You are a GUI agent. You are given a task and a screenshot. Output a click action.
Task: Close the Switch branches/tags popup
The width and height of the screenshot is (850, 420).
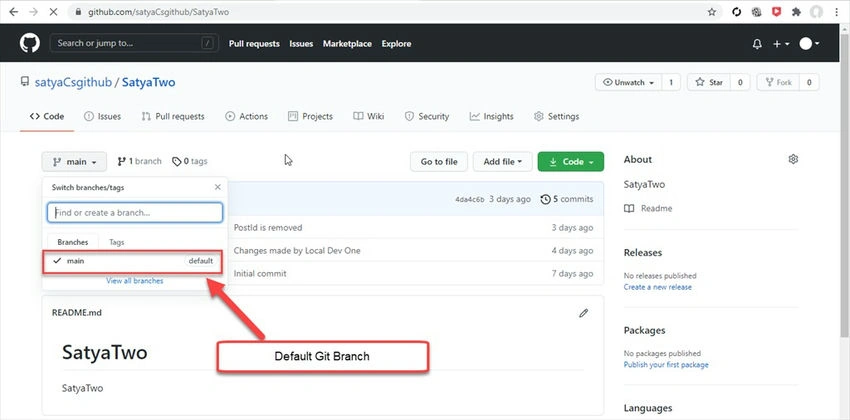click(218, 187)
